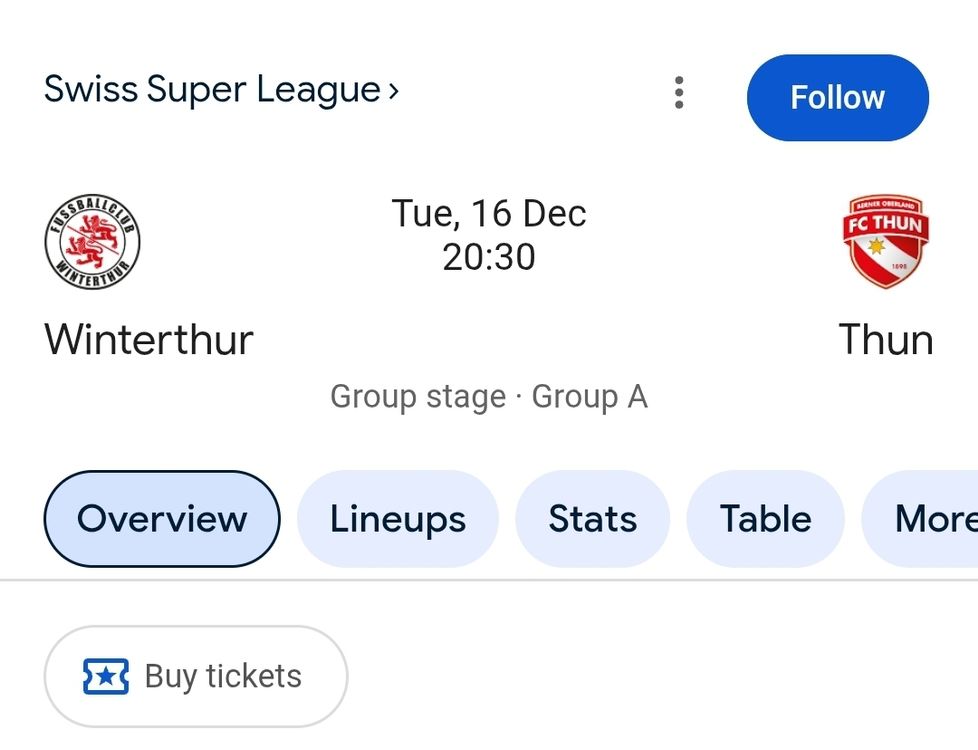This screenshot has height=750, width=978.
Task: Follow this match with the Follow button
Action: point(837,97)
